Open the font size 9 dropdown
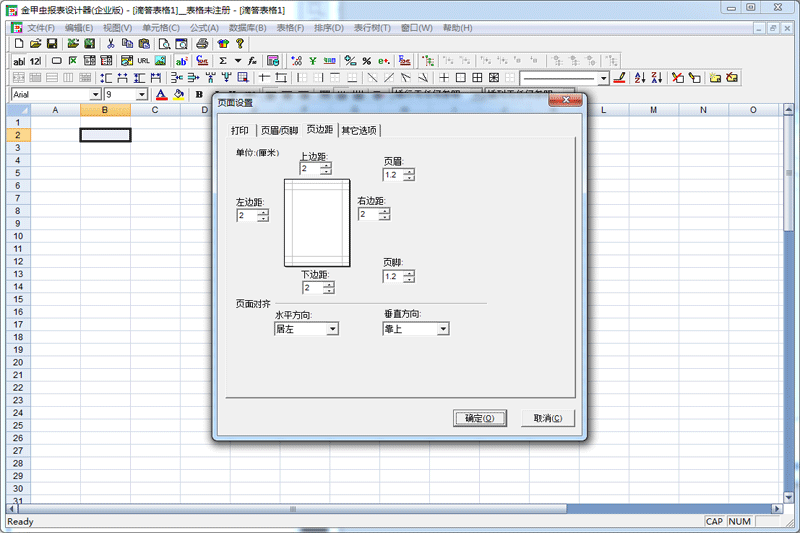The image size is (800, 533). tap(141, 94)
